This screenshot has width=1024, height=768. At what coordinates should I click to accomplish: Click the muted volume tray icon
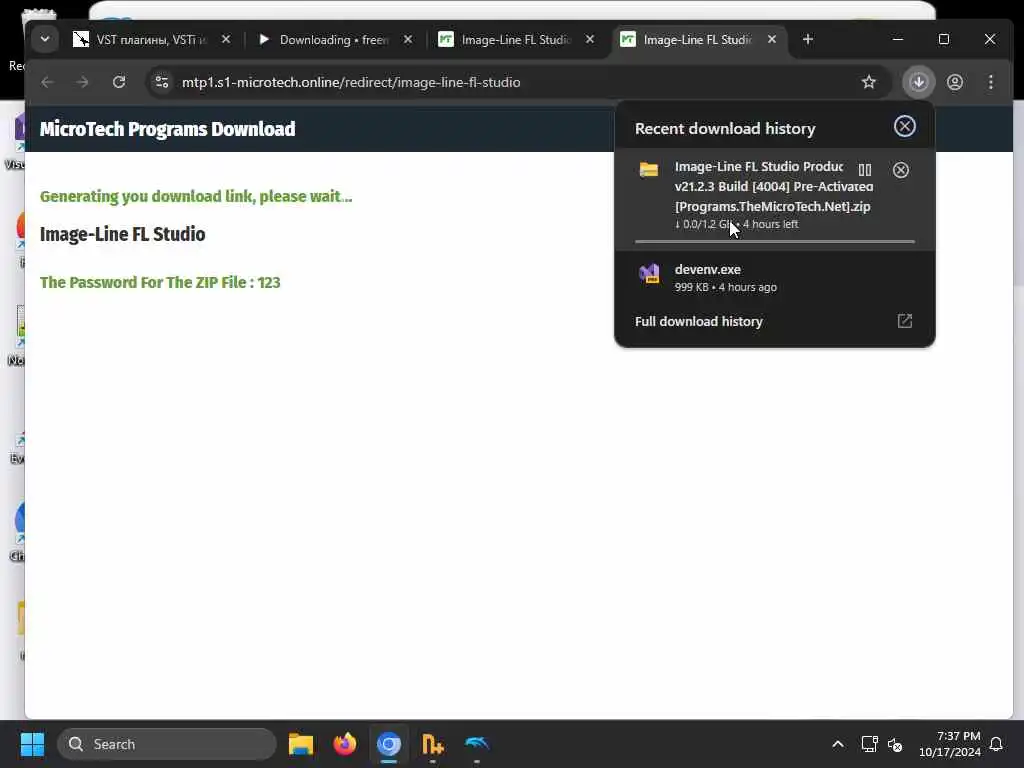coord(895,744)
